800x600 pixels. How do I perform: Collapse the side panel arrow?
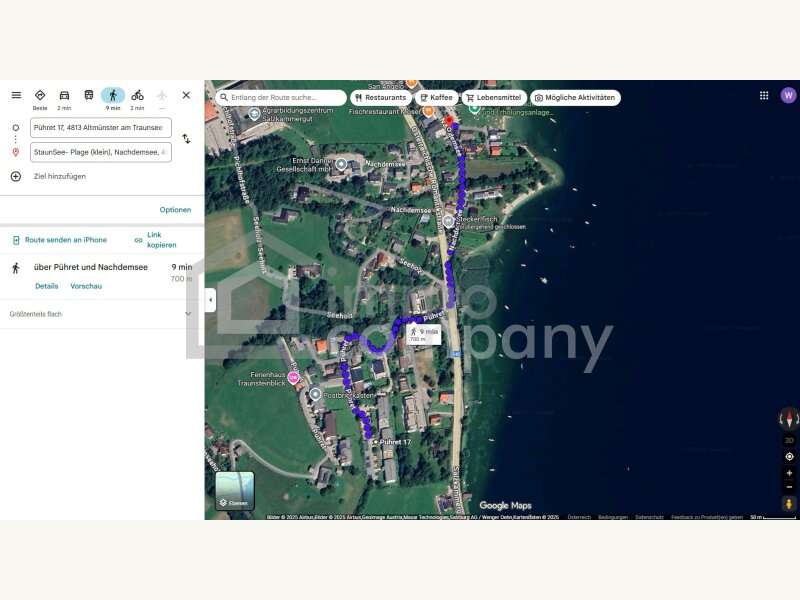click(210, 300)
